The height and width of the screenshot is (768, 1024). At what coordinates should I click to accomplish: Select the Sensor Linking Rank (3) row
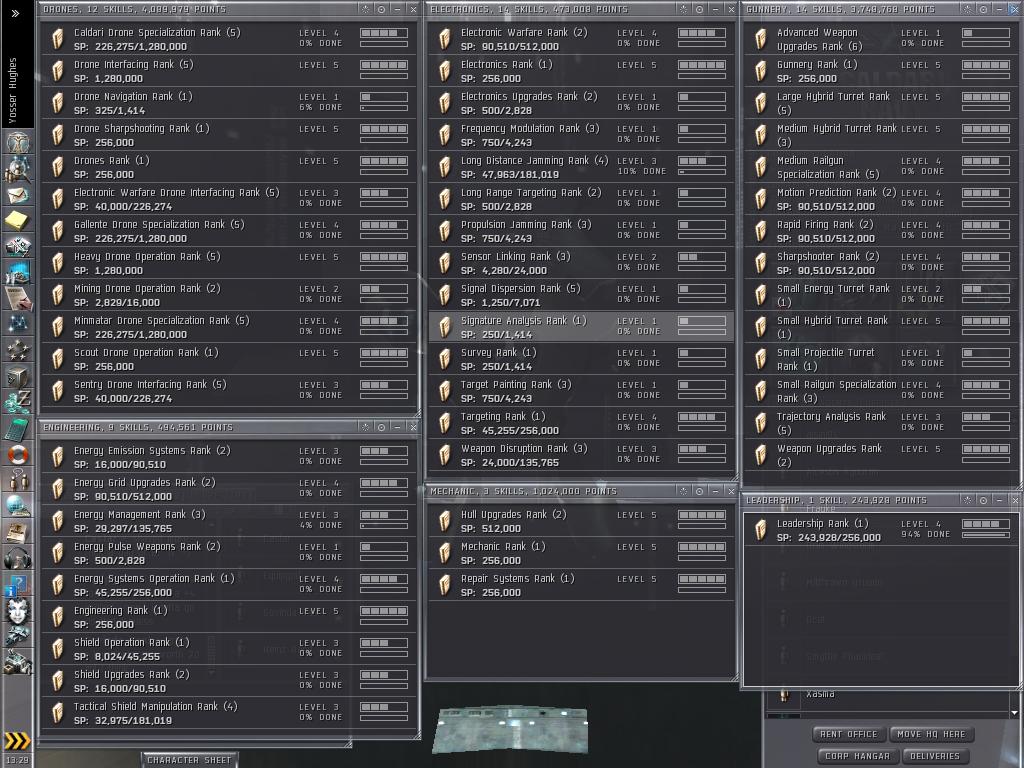581,263
